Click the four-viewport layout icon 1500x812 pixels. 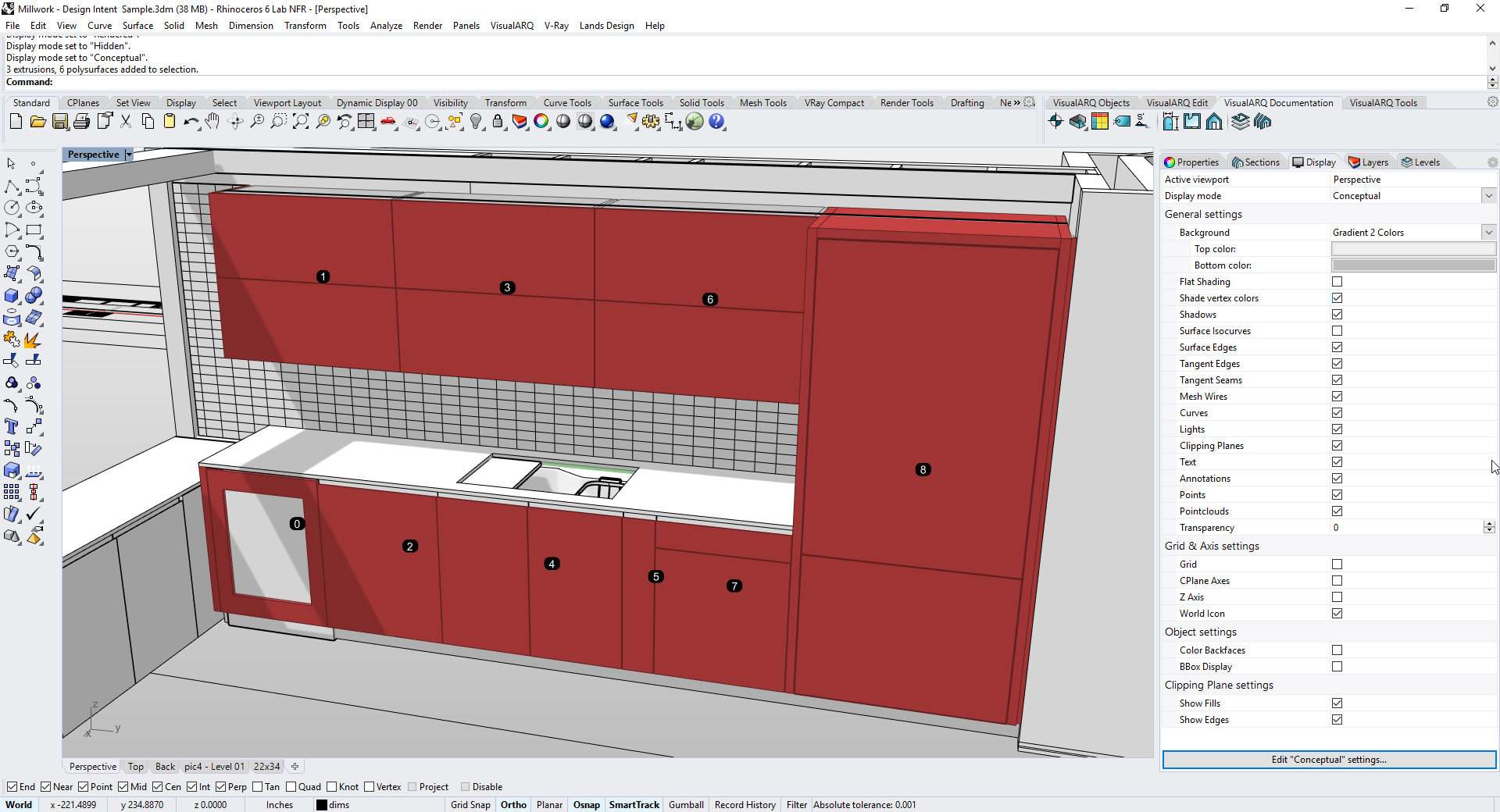click(x=366, y=121)
